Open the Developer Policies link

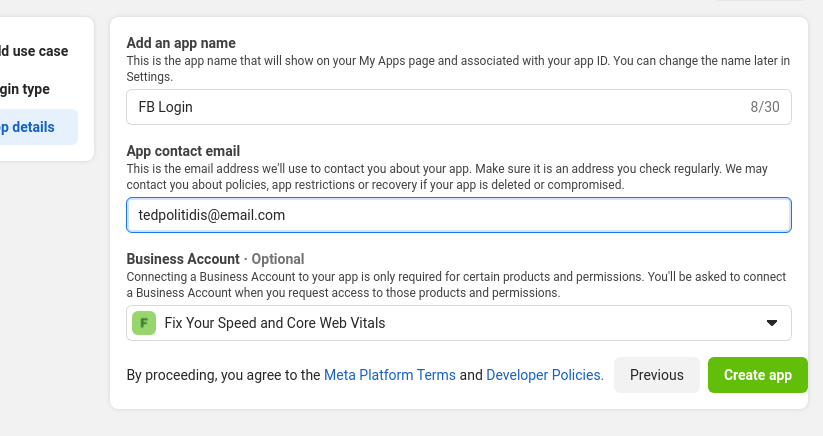[x=545, y=375]
